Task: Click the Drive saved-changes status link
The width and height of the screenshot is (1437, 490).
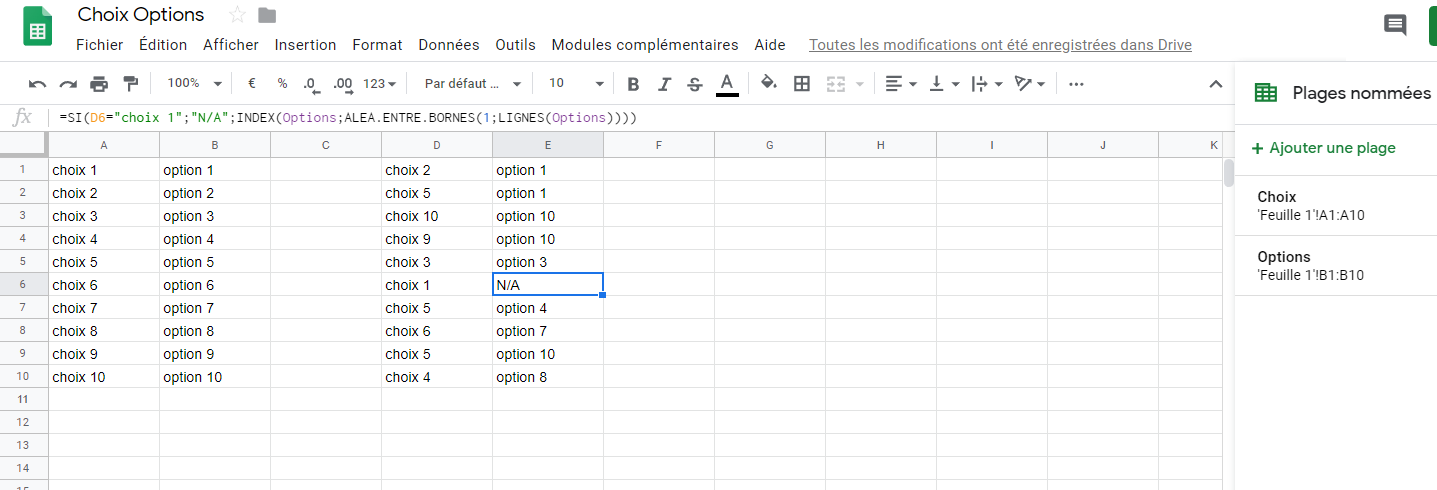Action: [x=1000, y=45]
